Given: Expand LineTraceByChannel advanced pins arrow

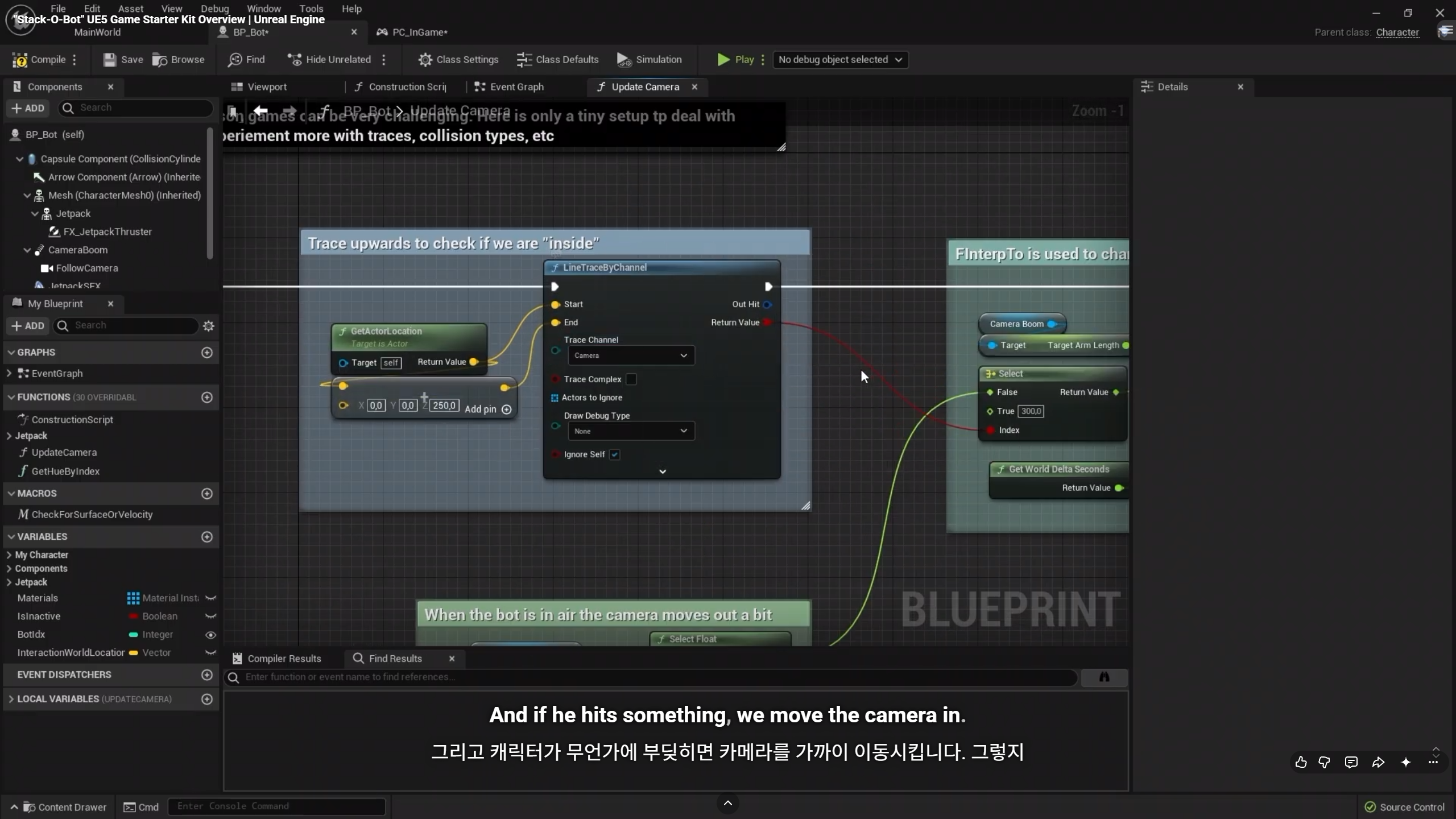Looking at the screenshot, I should click(663, 471).
